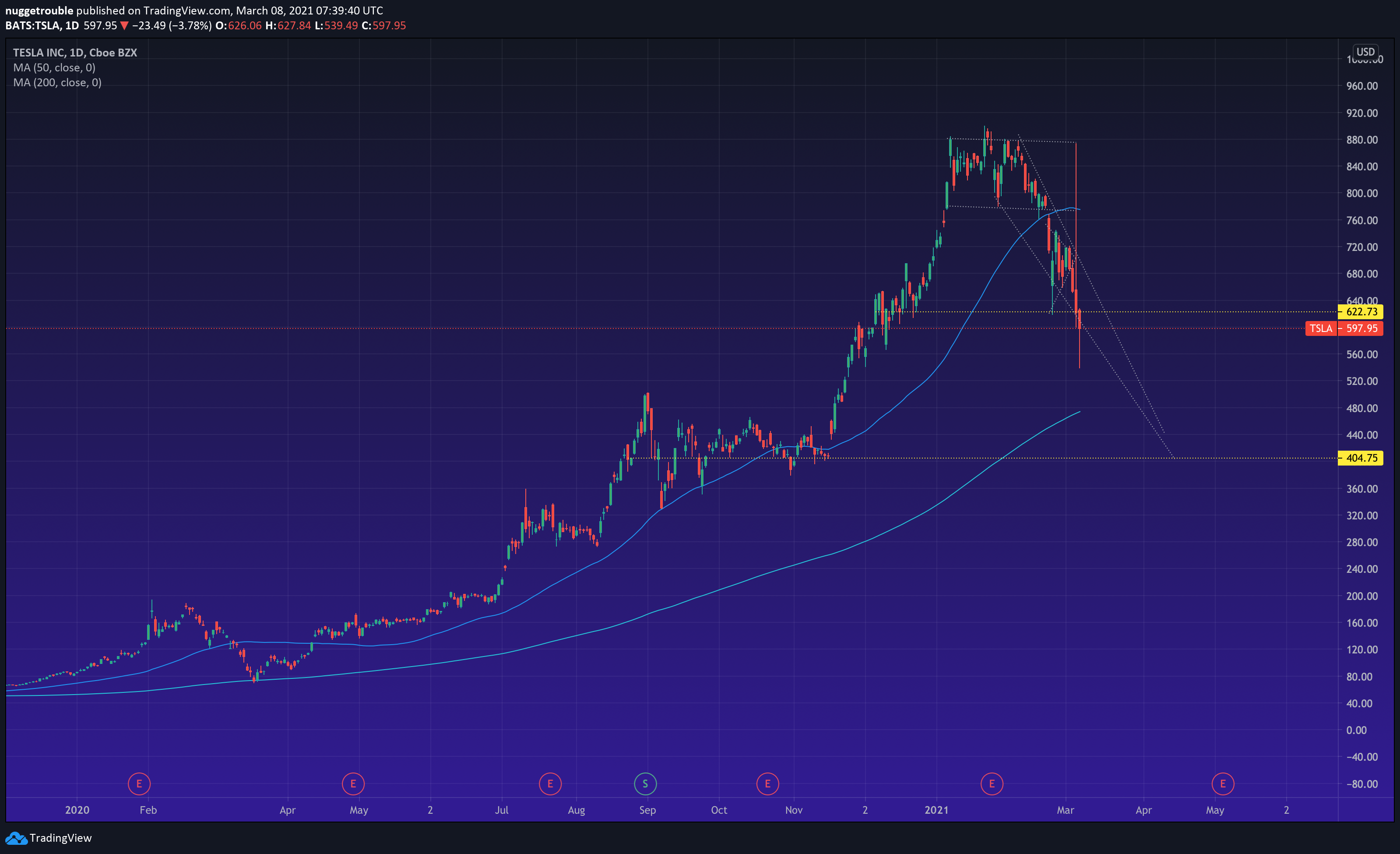The width and height of the screenshot is (1400, 854).
Task: Click the O:626.06 open value
Action: click(x=239, y=25)
